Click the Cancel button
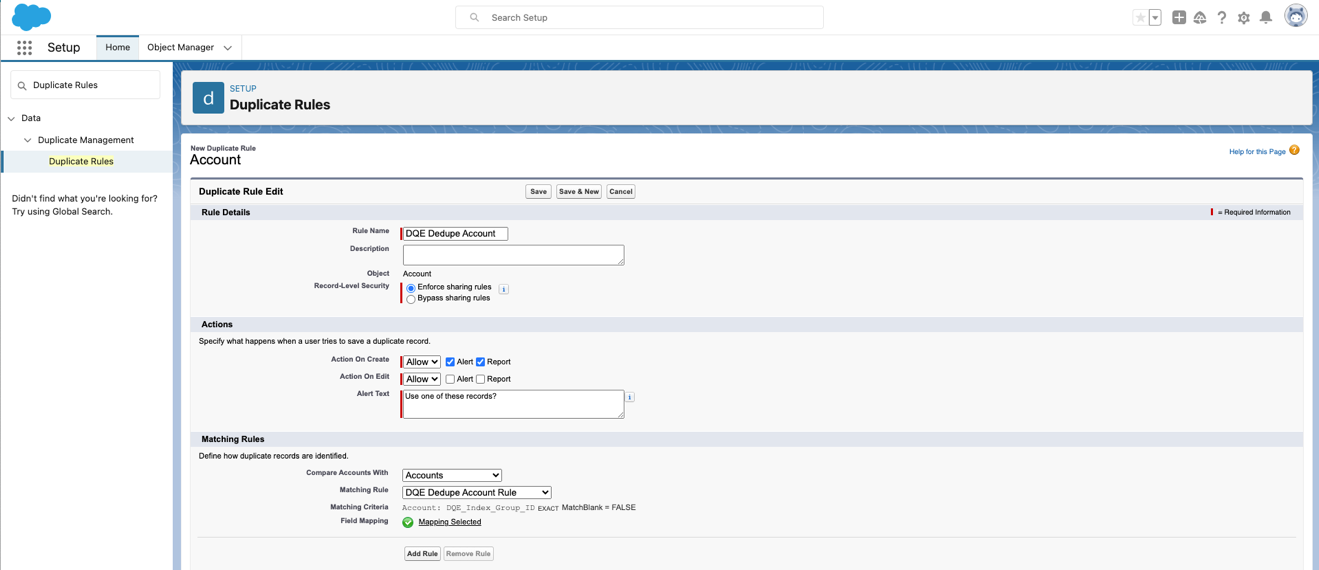This screenshot has height=570, width=1319. 621,191
